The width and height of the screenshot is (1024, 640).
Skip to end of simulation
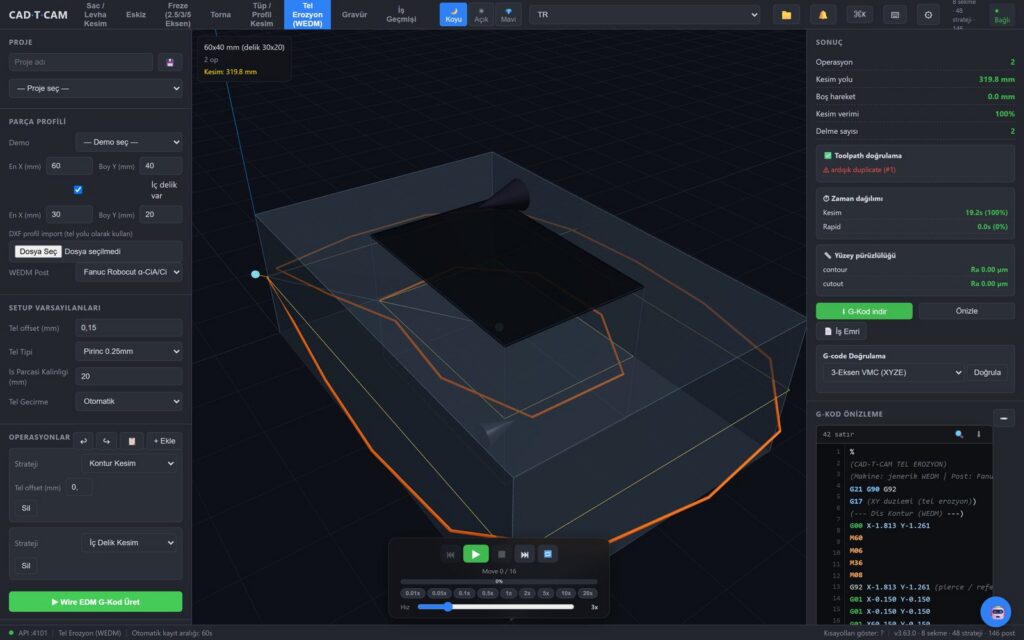524,554
